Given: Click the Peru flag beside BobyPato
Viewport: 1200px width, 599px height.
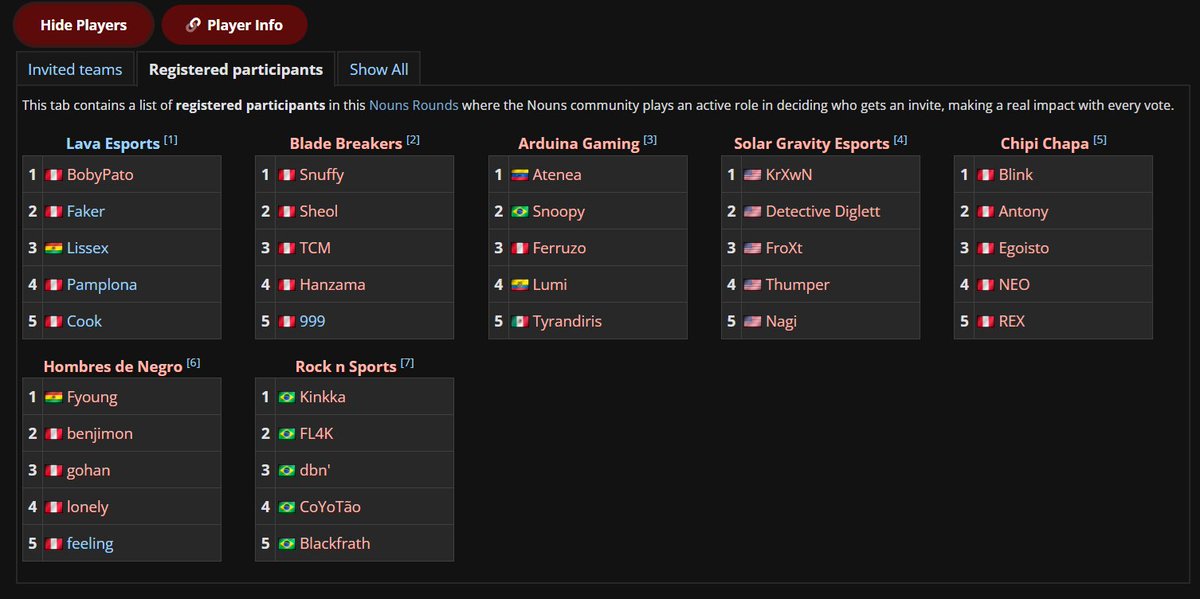Looking at the screenshot, I should point(54,175).
